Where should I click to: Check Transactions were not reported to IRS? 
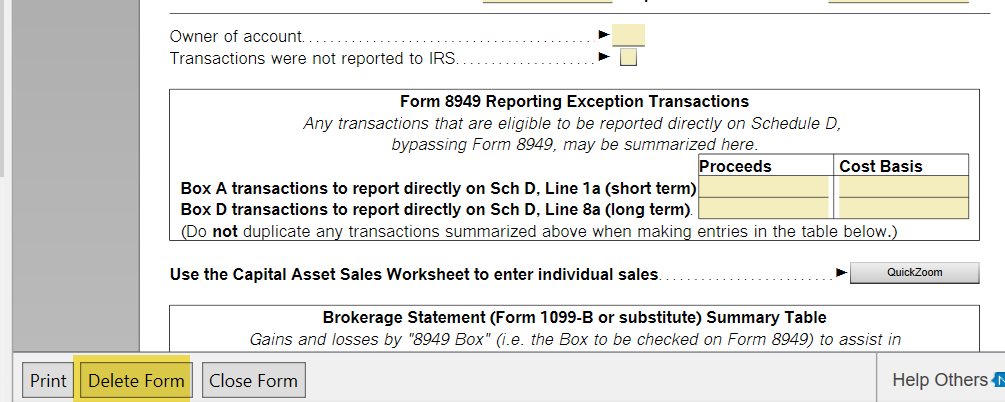tap(629, 58)
